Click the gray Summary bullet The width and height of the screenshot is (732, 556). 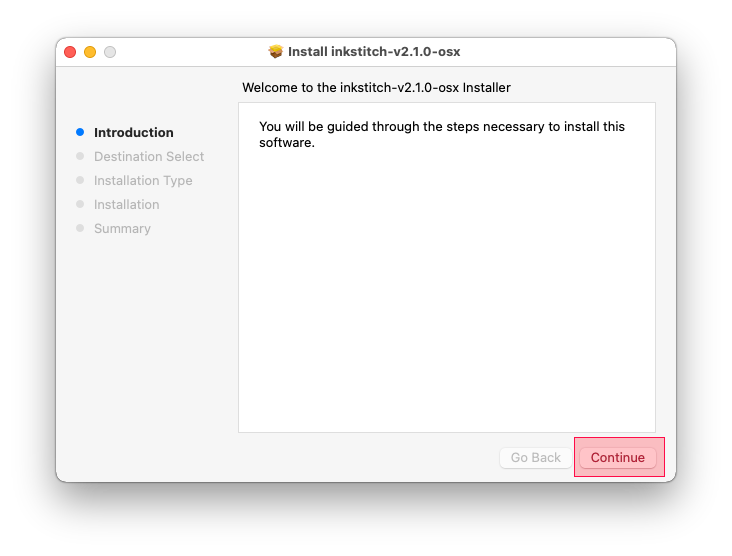(80, 228)
